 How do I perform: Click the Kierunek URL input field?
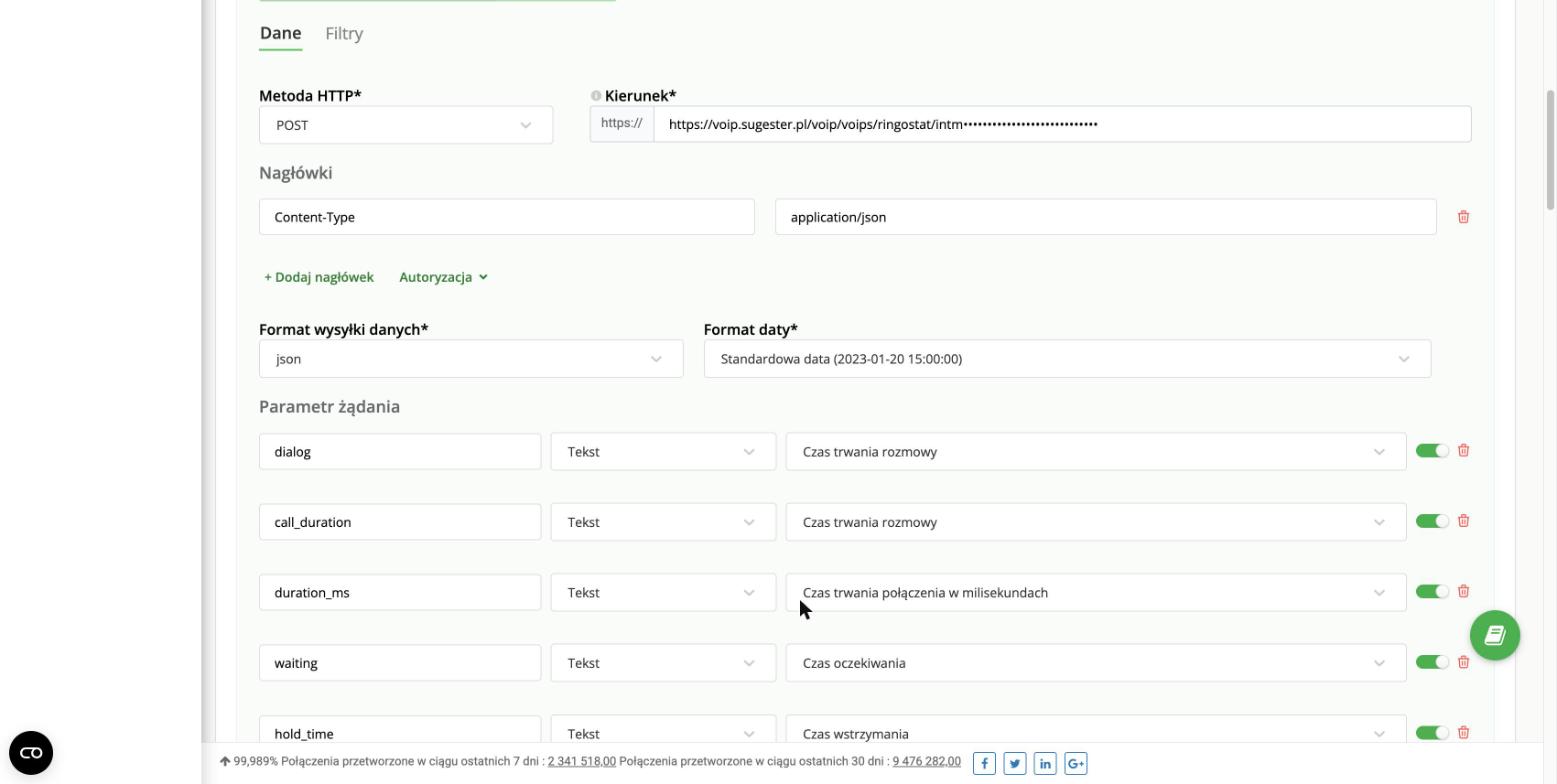click(x=1062, y=124)
